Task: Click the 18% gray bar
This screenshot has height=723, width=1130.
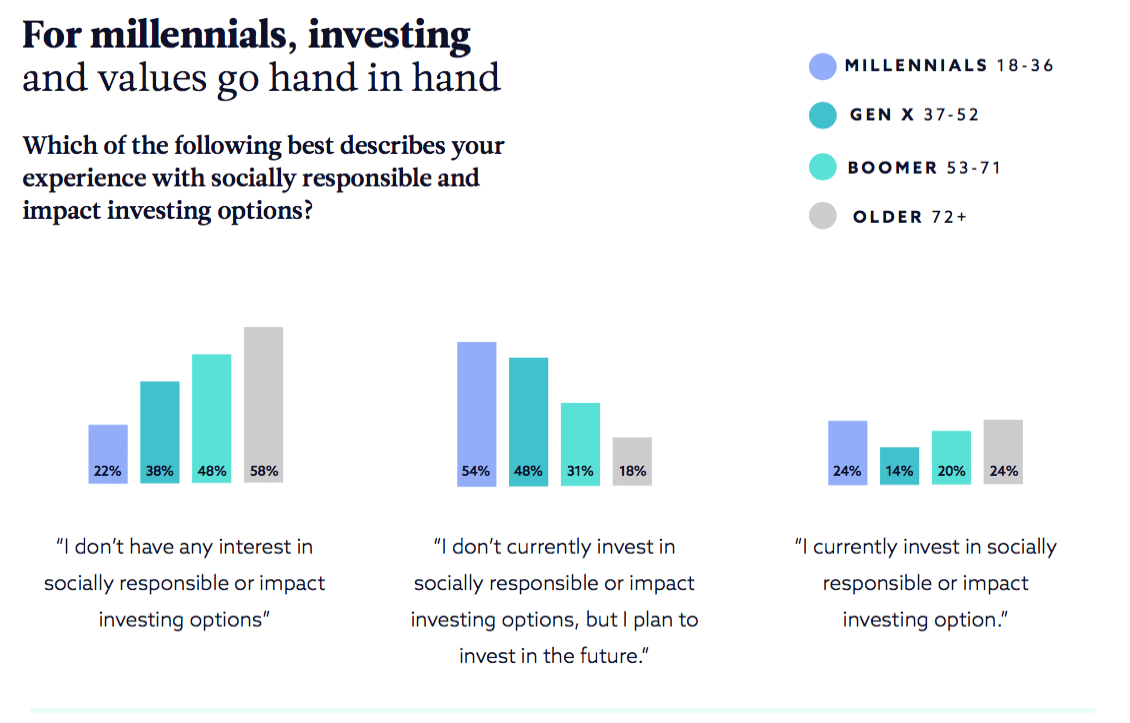Action: (632, 461)
